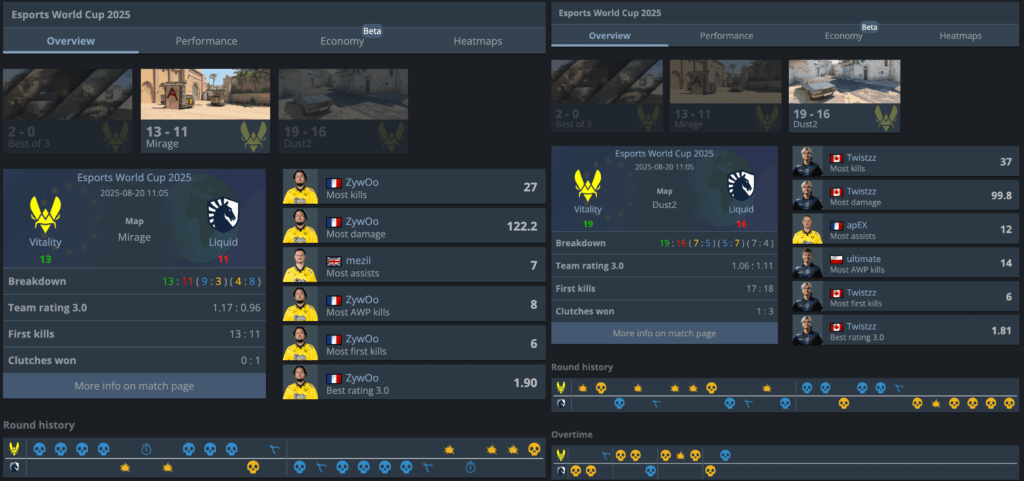The width and height of the screenshot is (1024, 481).
Task: Click defuse kit in Vitality row, Dust2 round history
Action: click(x=899, y=388)
